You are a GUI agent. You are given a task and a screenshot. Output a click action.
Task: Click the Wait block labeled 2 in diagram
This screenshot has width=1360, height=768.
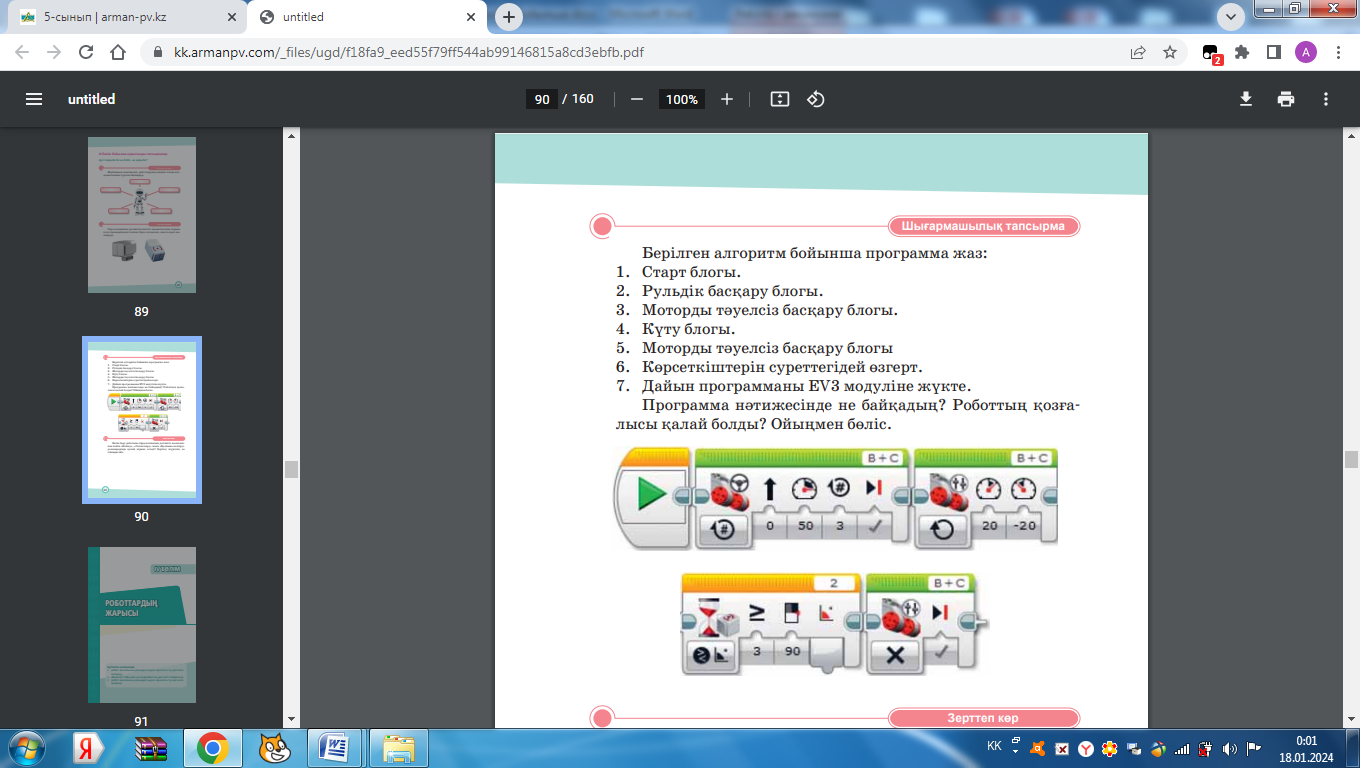pos(769,623)
